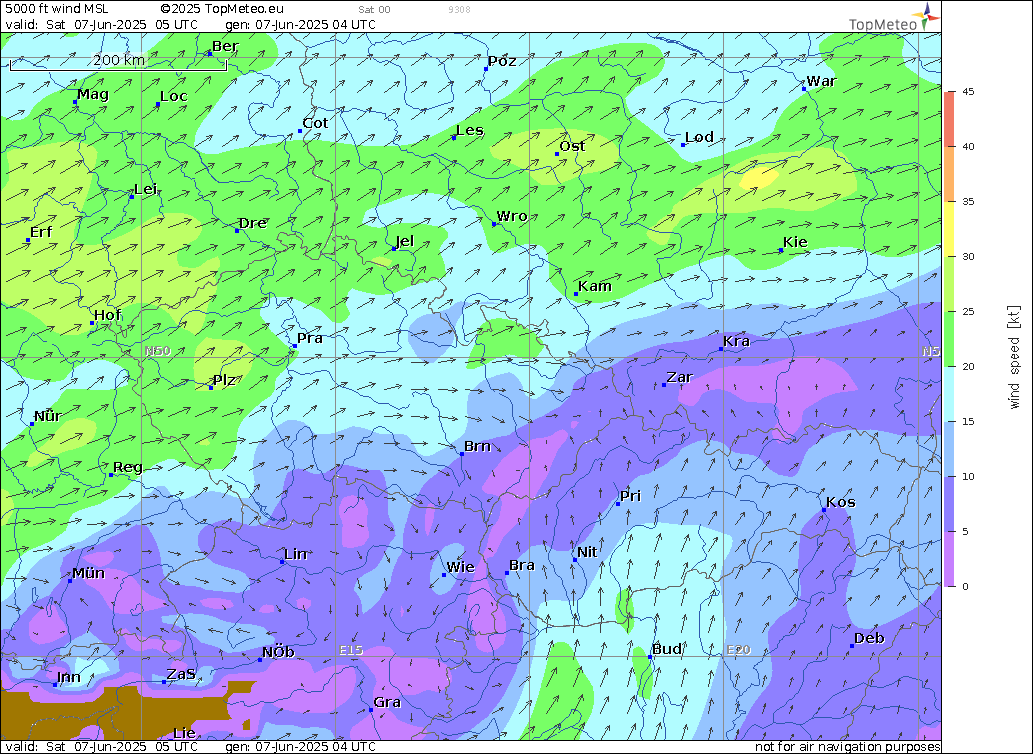Click the Kos city label
This screenshot has height=754, width=1033.
841,502
